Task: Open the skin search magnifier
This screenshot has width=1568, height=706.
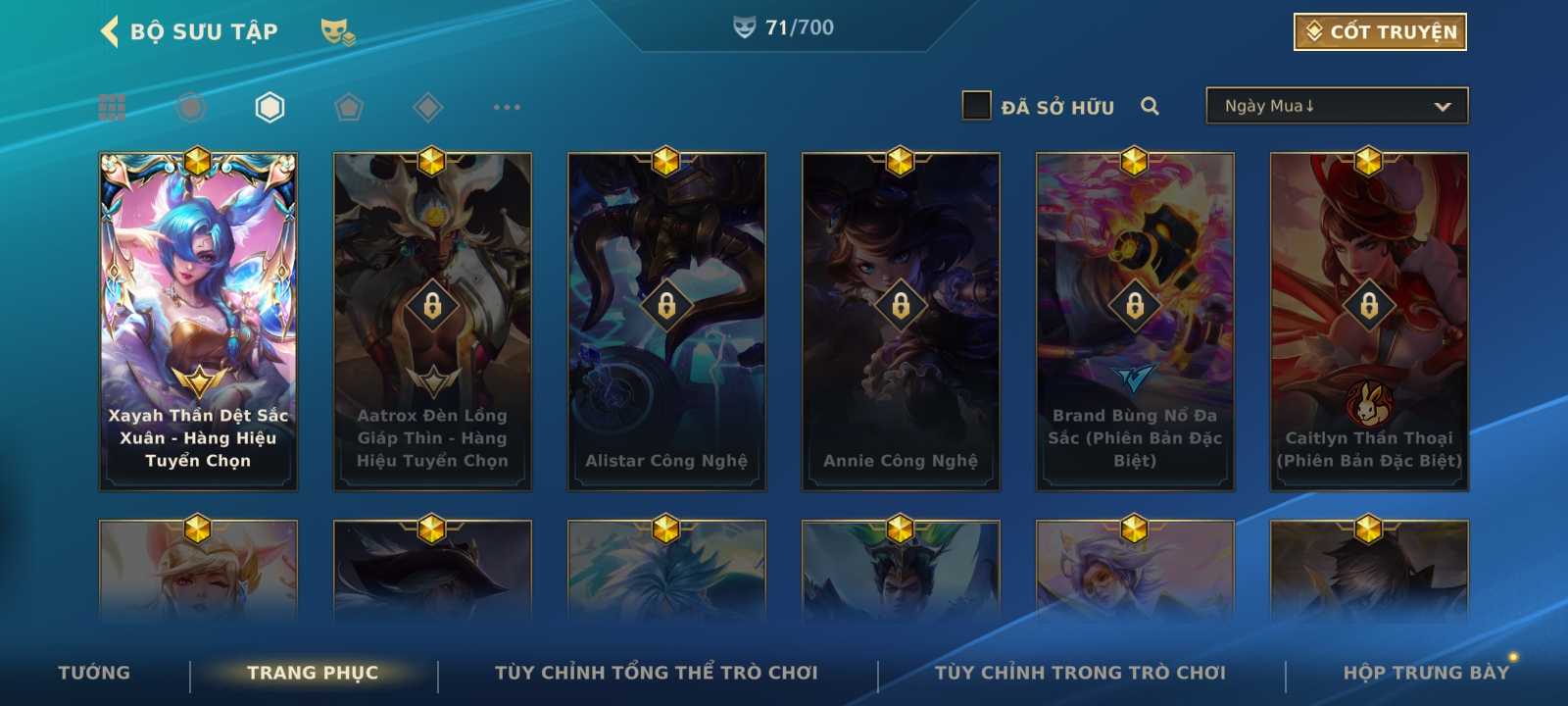Action: [1151, 106]
